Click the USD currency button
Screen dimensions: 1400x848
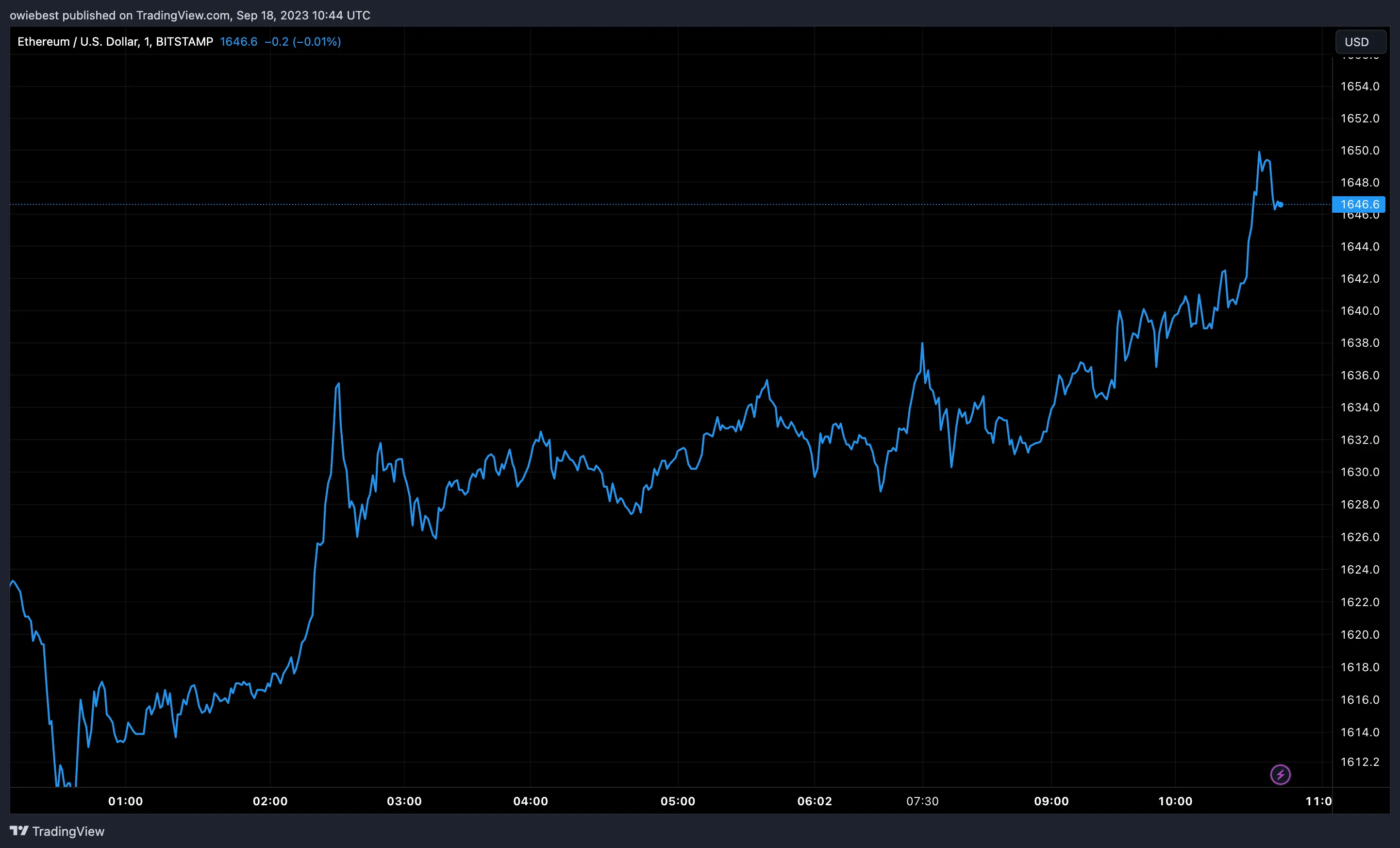coord(1360,41)
